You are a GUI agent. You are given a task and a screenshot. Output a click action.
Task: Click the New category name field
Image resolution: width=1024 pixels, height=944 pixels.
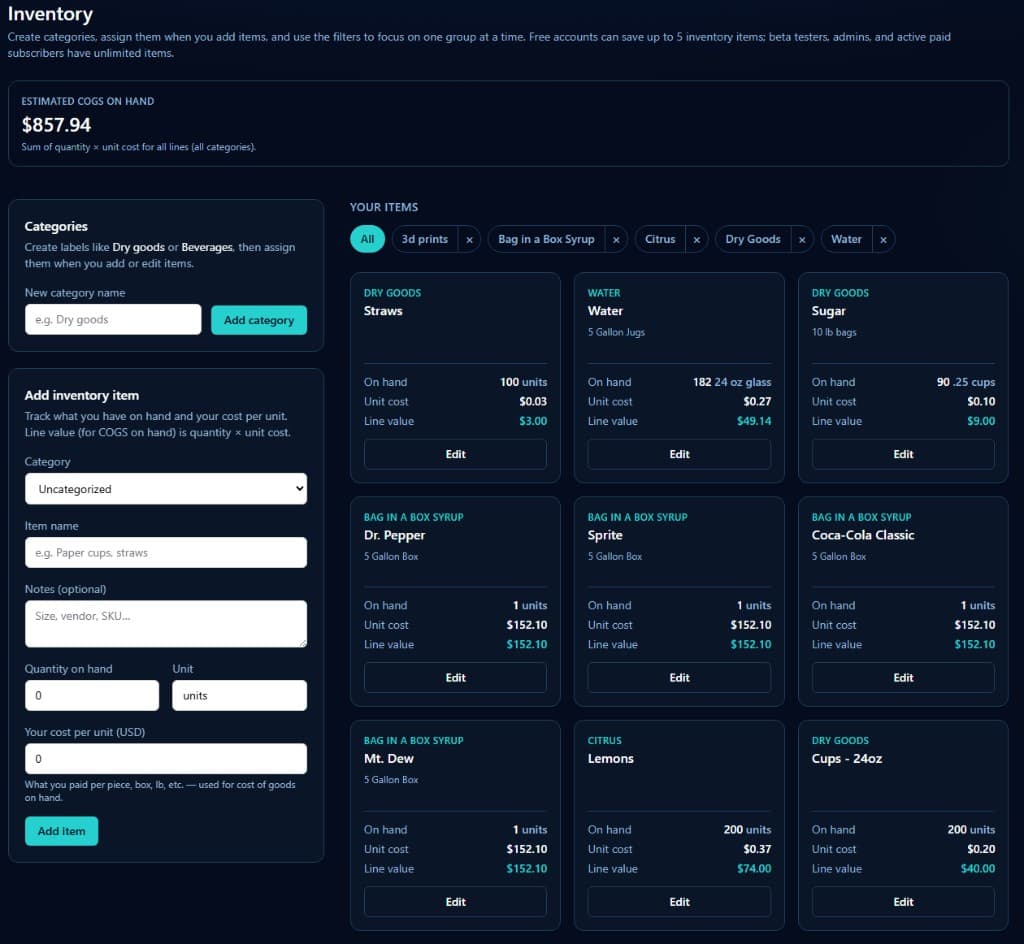(112, 319)
